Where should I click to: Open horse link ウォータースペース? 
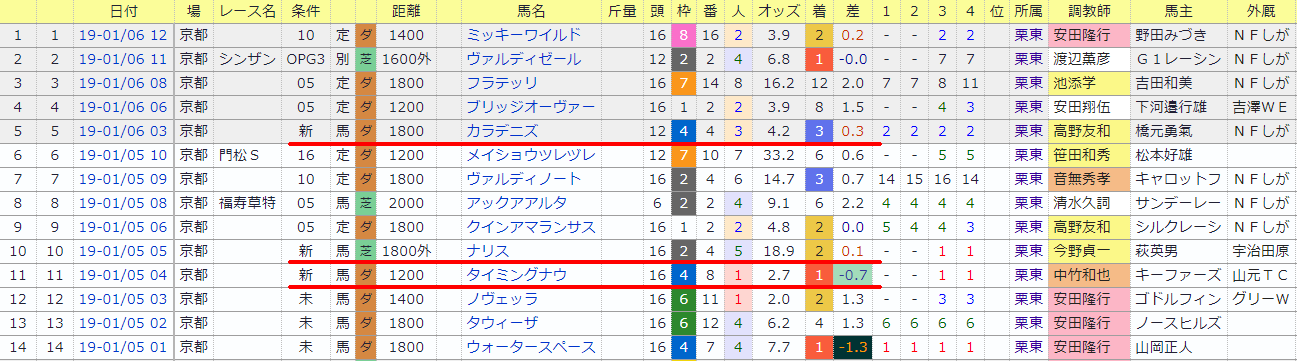click(x=530, y=347)
